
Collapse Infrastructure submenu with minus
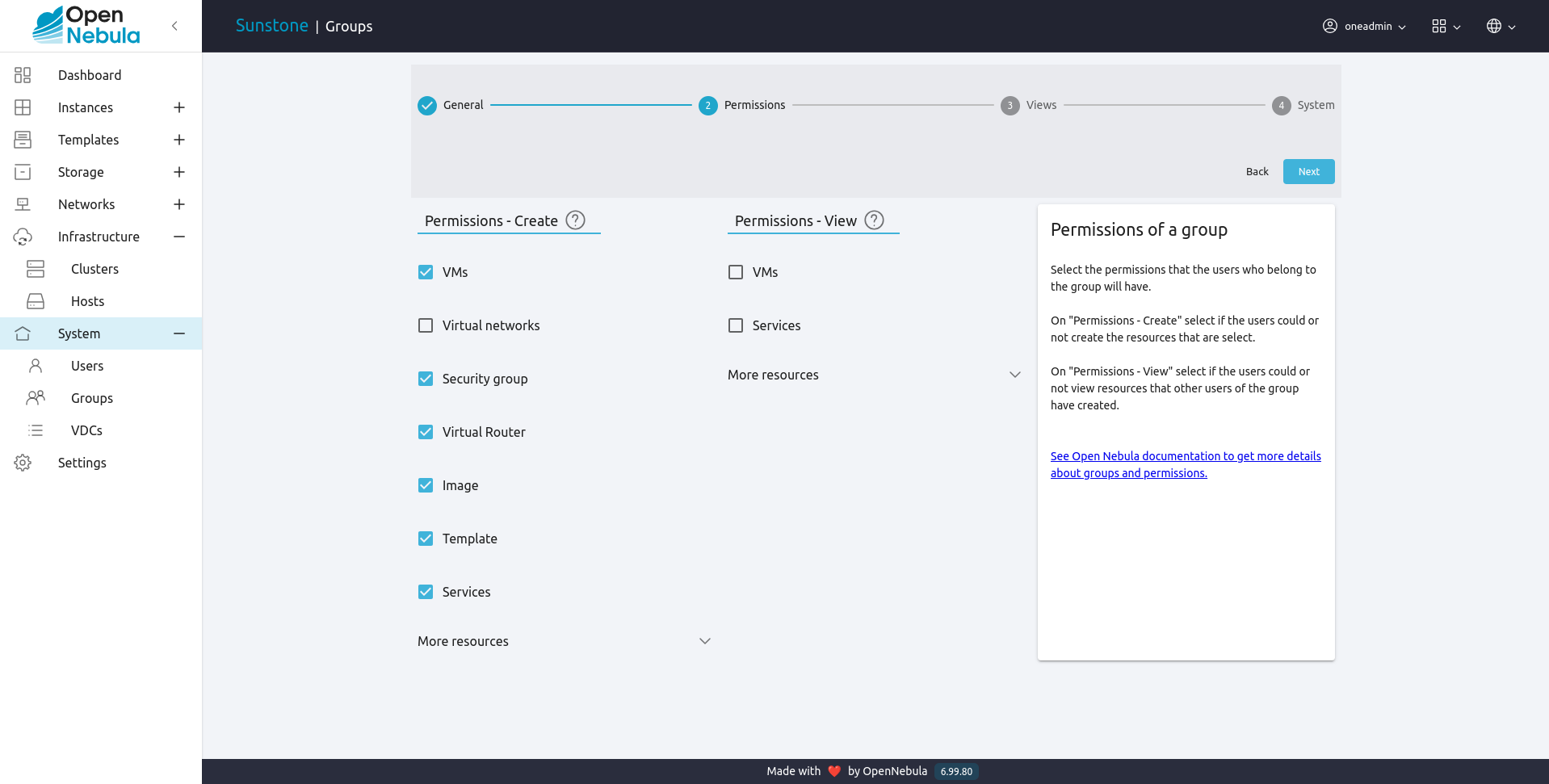(179, 237)
